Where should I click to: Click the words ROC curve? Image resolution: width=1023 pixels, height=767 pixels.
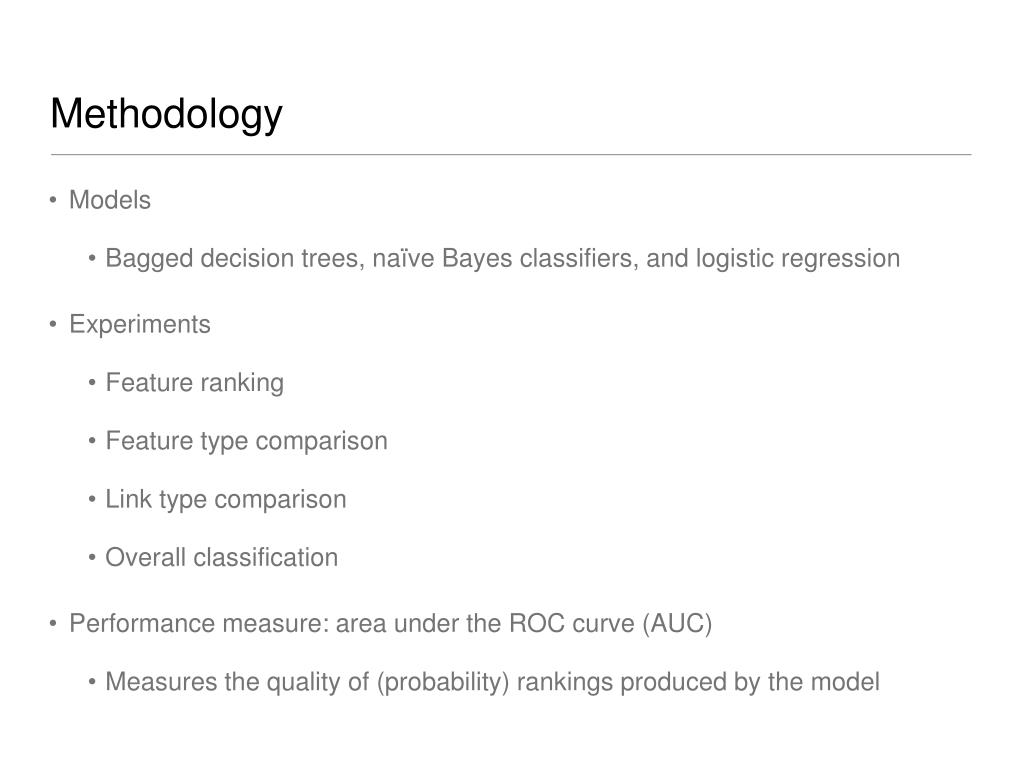tap(572, 624)
